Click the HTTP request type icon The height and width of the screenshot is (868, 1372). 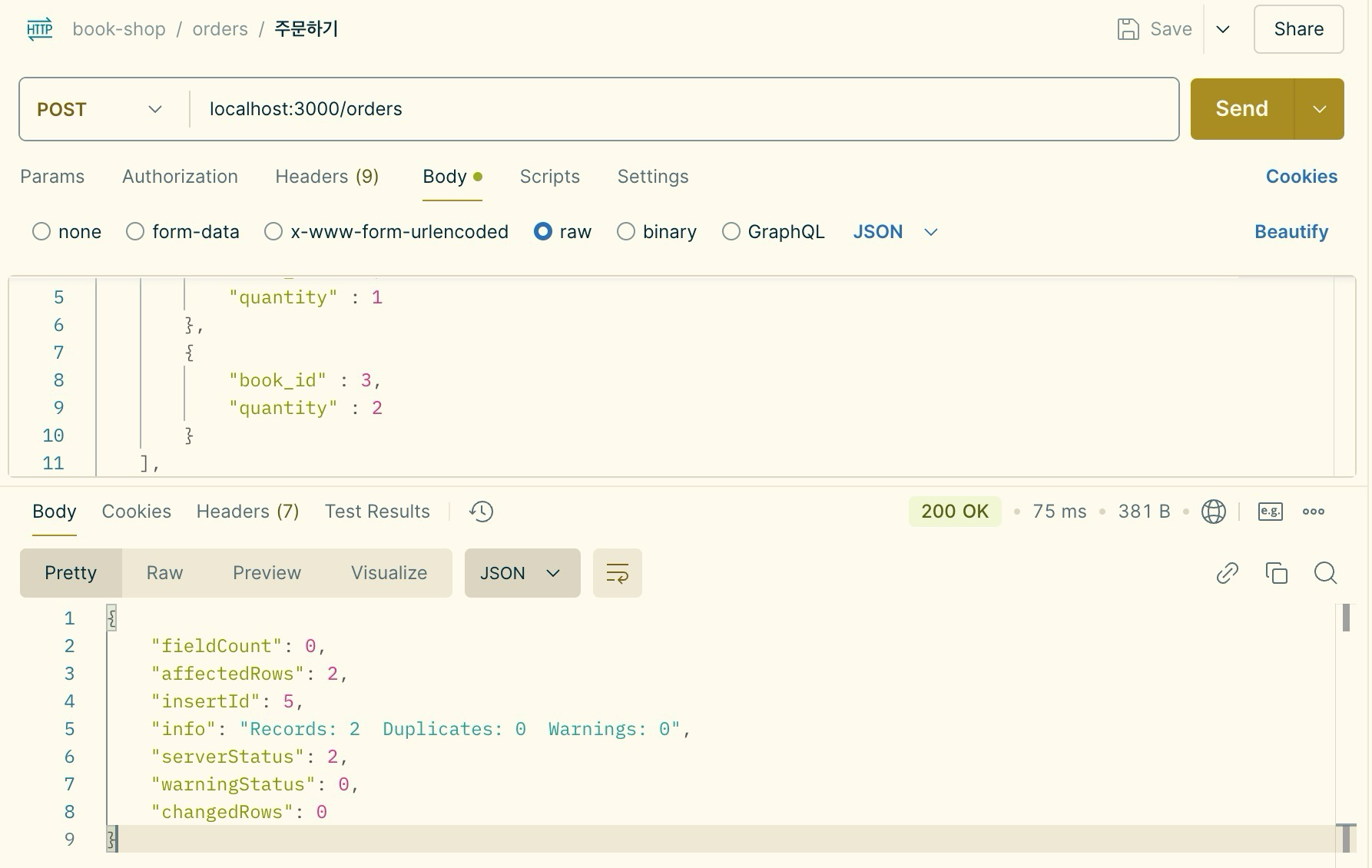click(39, 29)
